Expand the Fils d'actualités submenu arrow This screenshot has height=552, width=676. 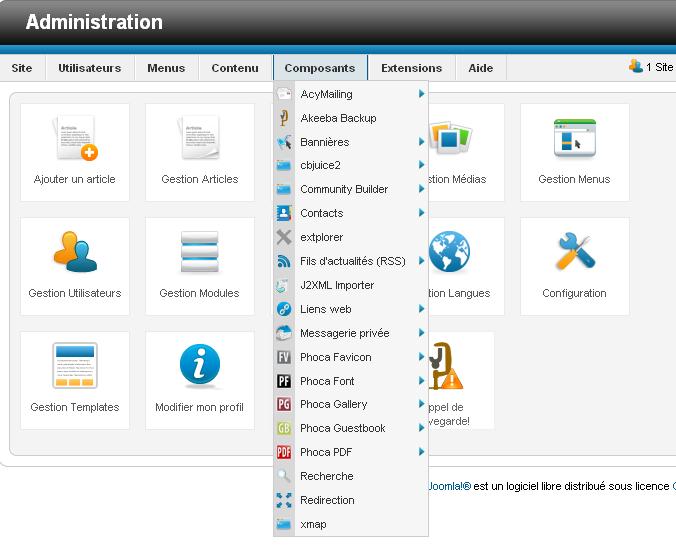click(421, 260)
